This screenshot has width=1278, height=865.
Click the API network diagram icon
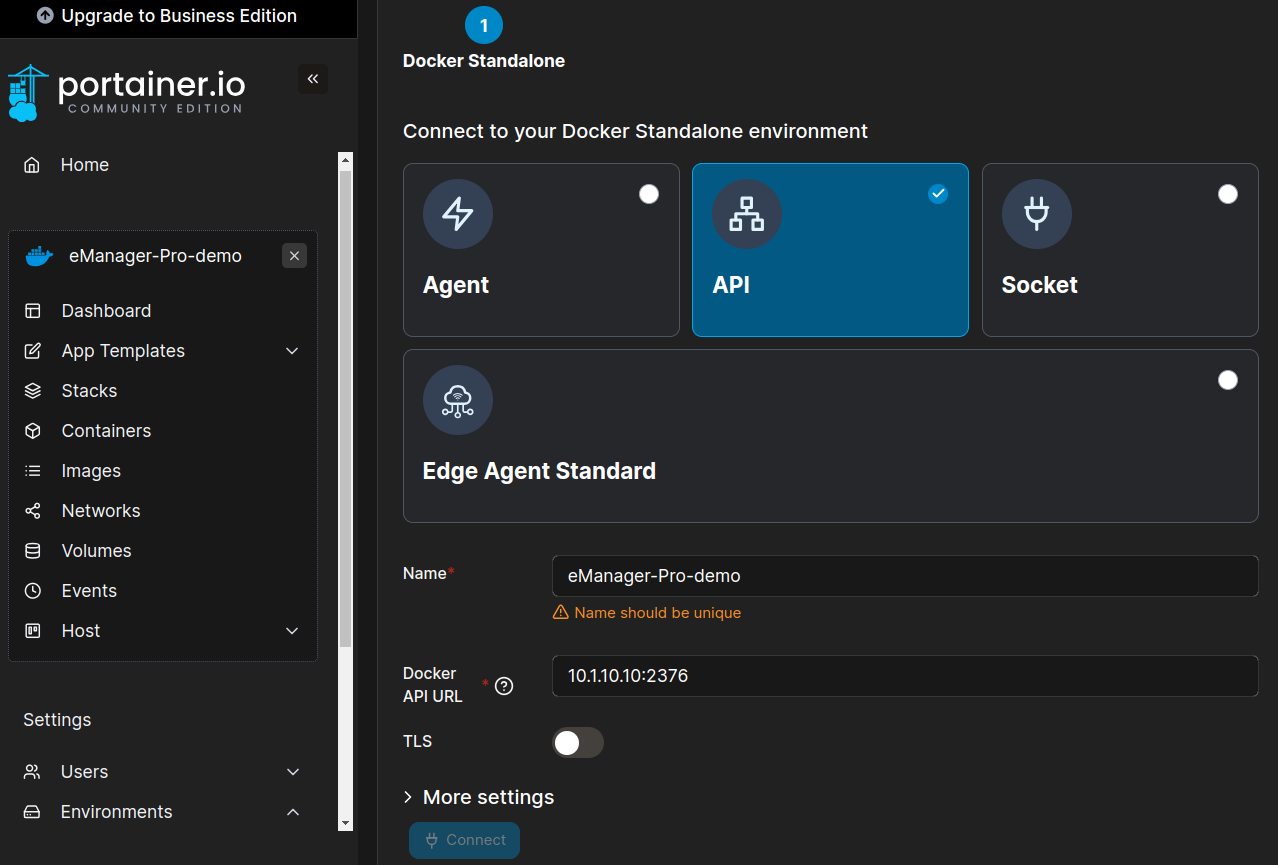[746, 214]
